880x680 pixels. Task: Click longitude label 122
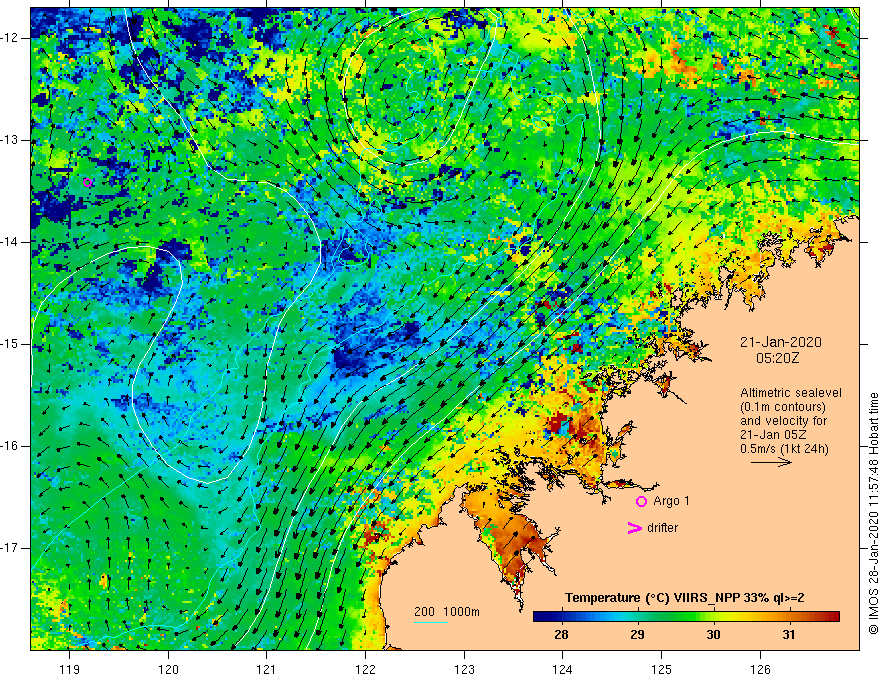365,669
